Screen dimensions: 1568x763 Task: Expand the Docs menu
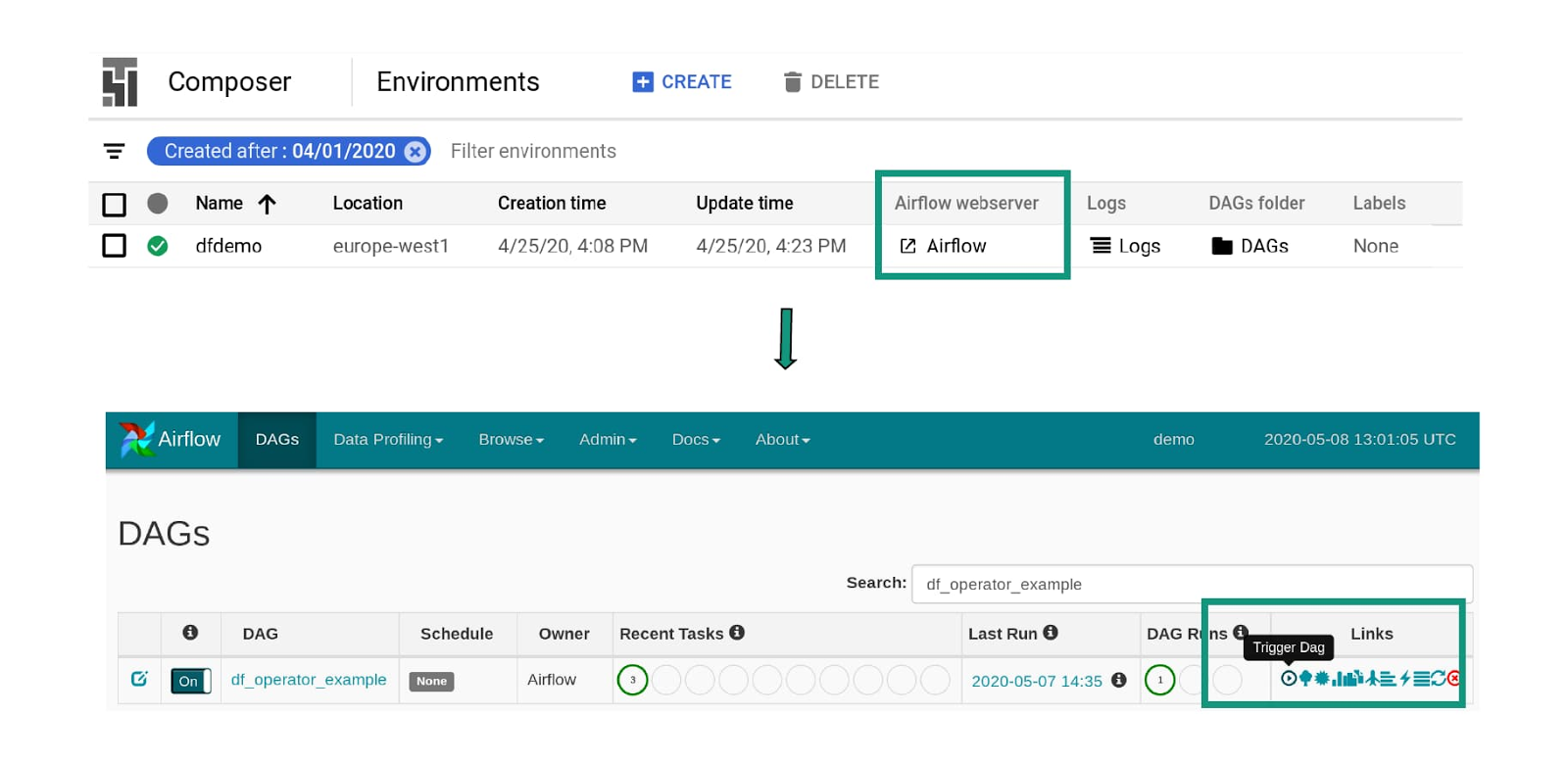696,440
